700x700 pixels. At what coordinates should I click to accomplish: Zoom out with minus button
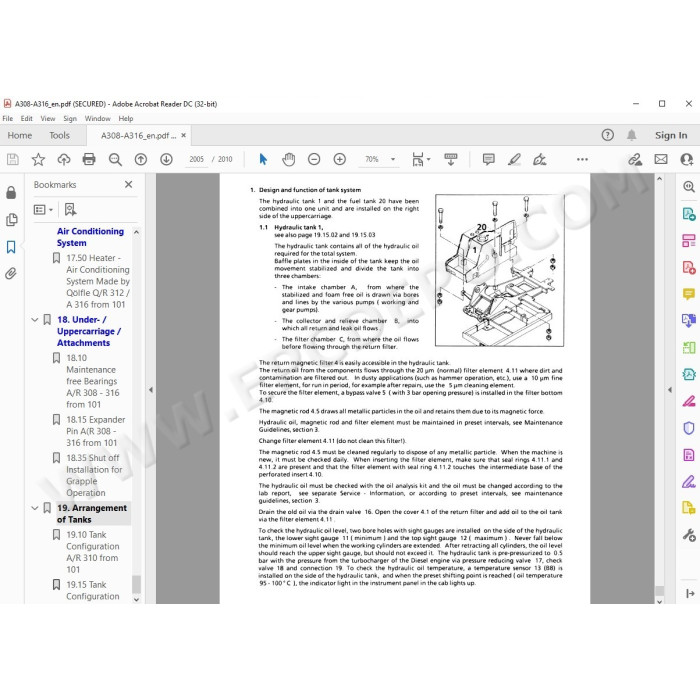tap(314, 159)
